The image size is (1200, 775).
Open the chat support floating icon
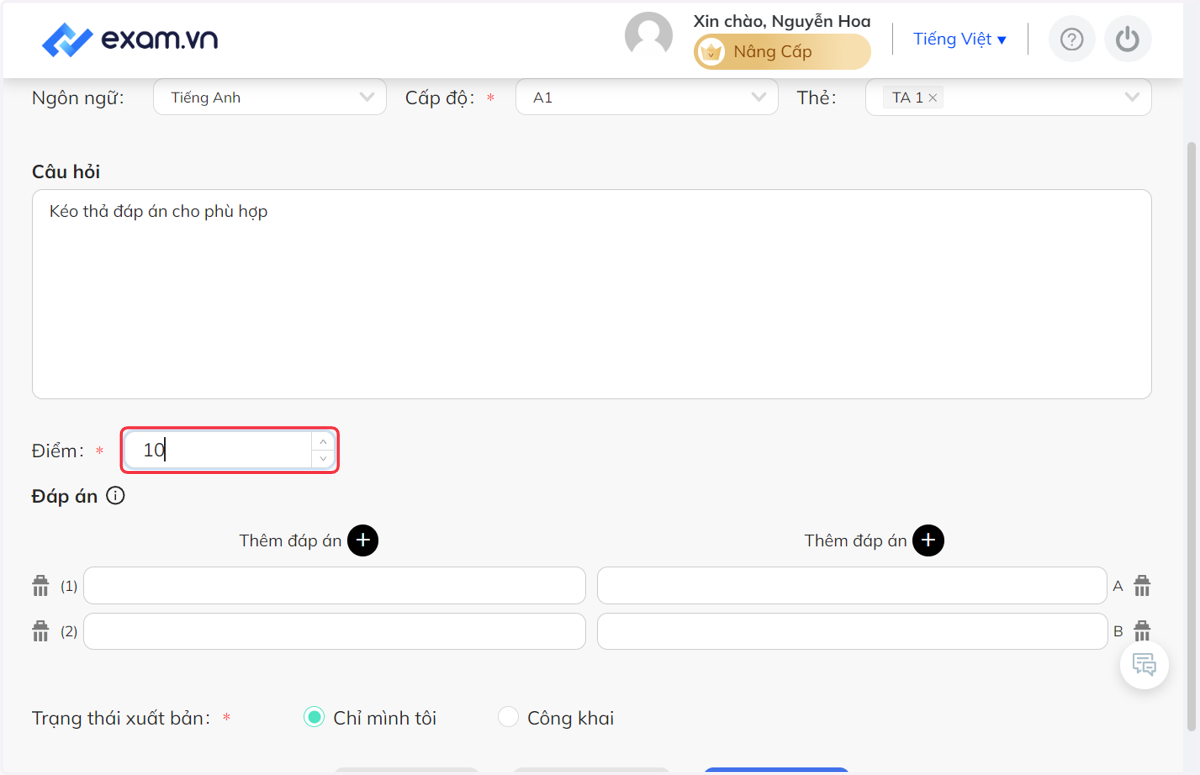pyautogui.click(x=1145, y=664)
